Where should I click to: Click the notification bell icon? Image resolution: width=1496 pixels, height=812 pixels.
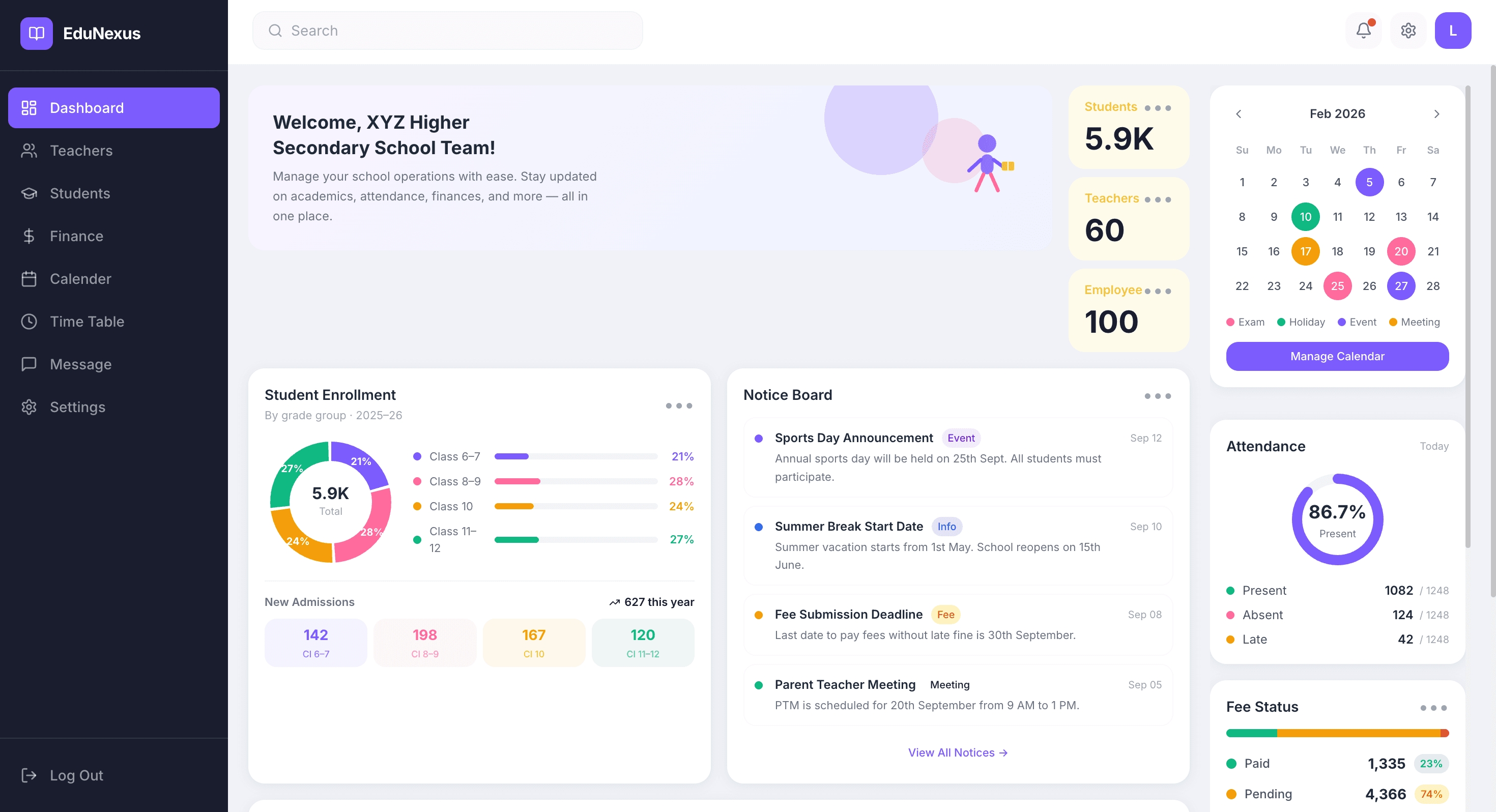(x=1363, y=30)
